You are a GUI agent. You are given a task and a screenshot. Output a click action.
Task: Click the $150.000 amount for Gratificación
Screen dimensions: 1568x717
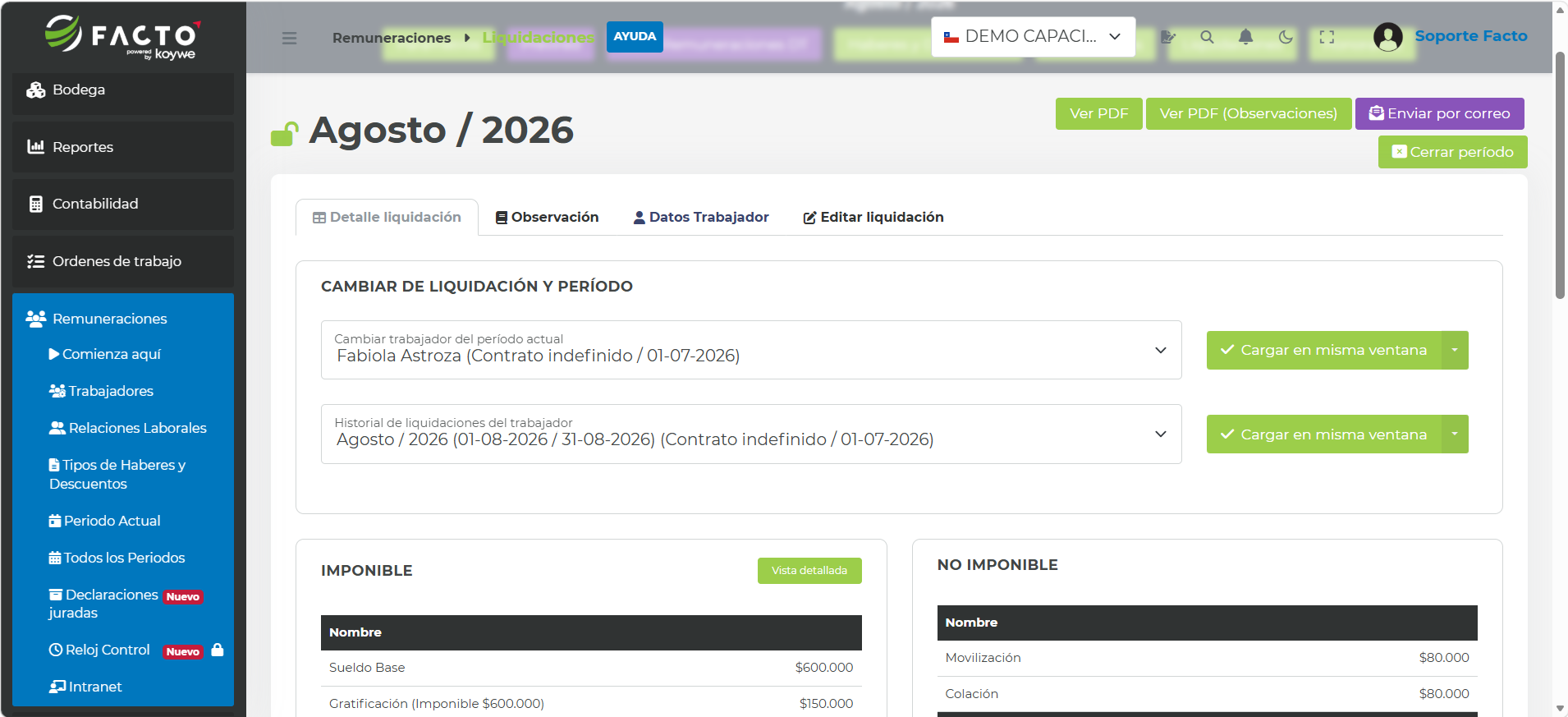(826, 704)
